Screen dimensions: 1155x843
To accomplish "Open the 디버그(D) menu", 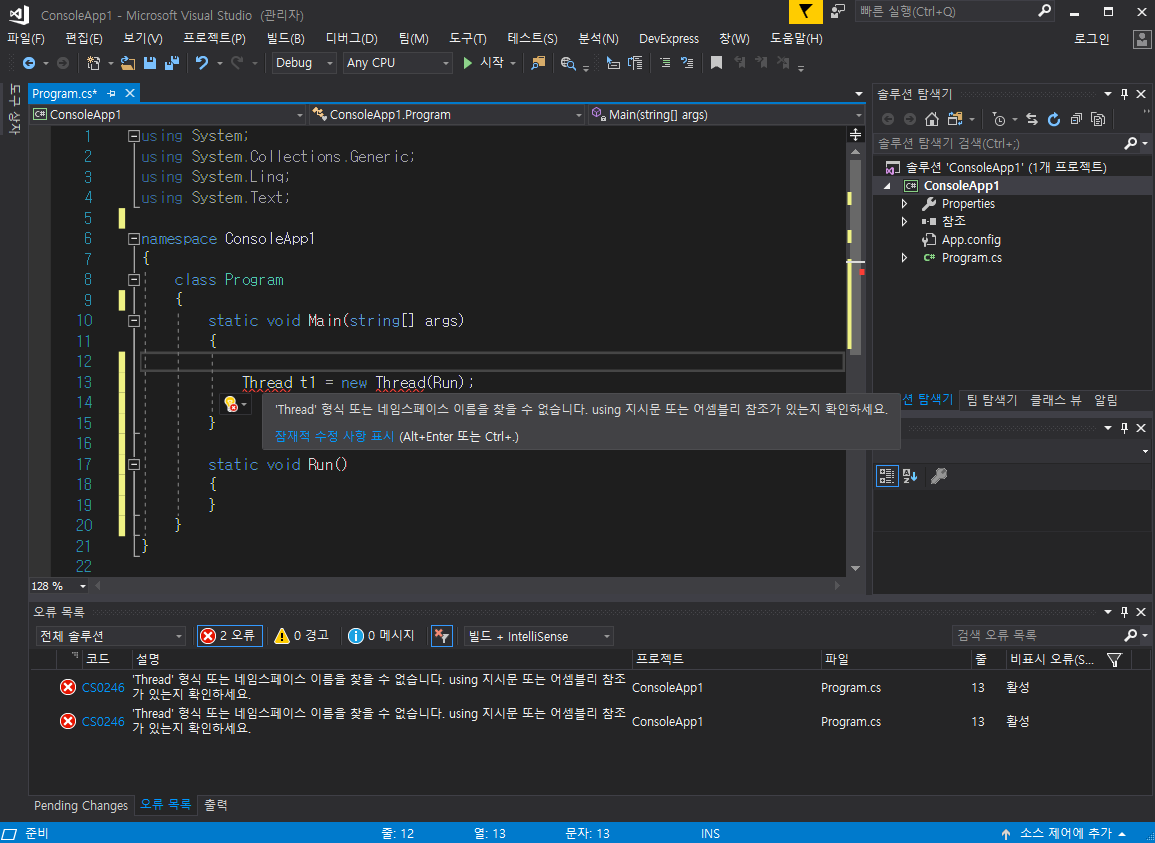I will pos(351,39).
